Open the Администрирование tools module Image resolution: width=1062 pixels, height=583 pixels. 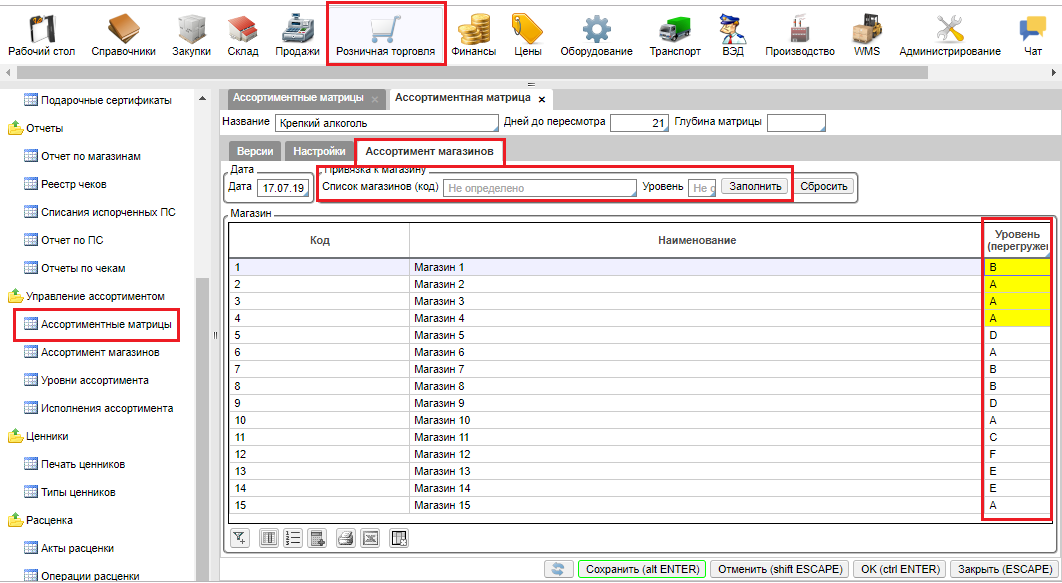pyautogui.click(x=949, y=35)
